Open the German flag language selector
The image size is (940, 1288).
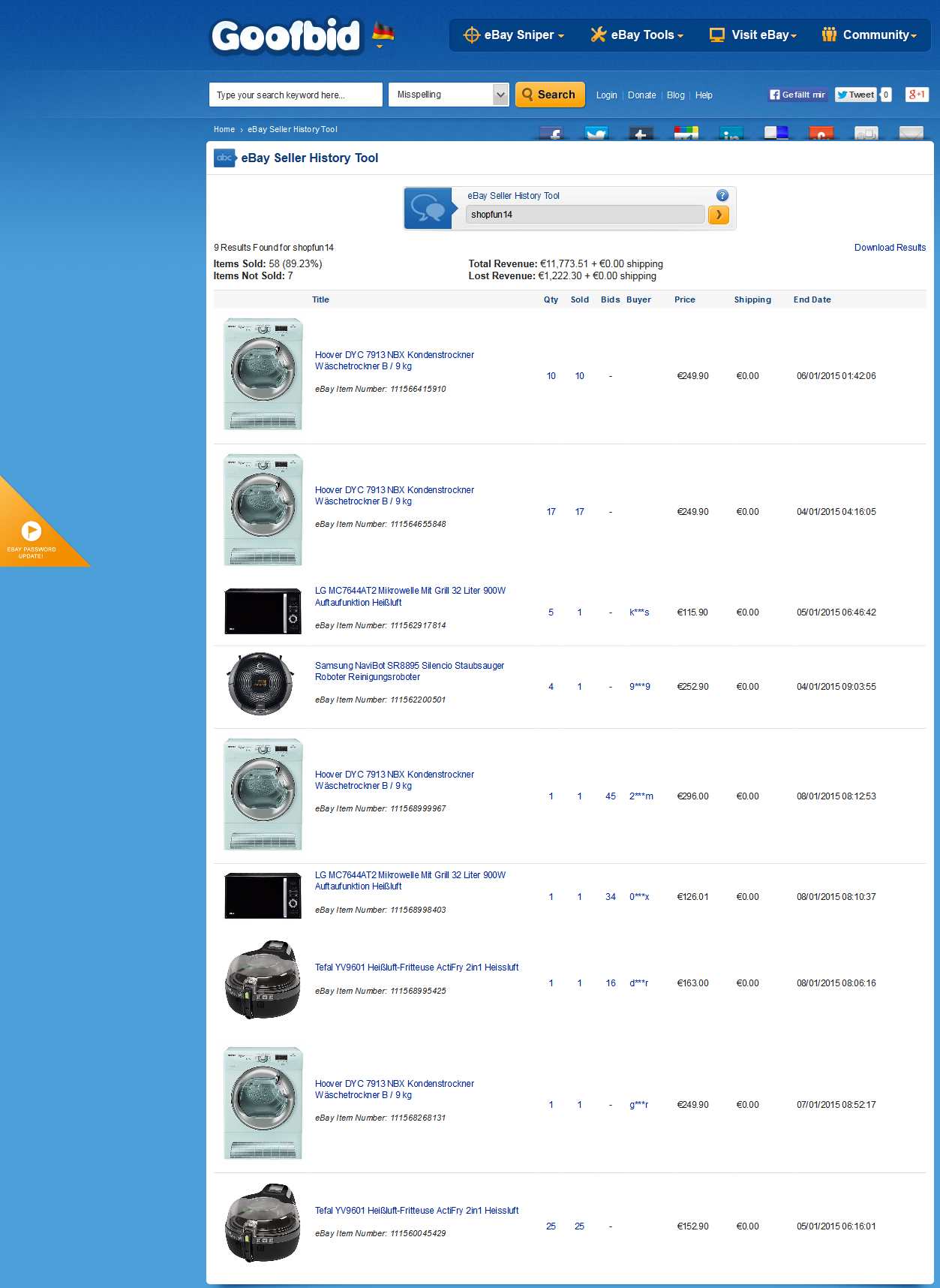383,34
